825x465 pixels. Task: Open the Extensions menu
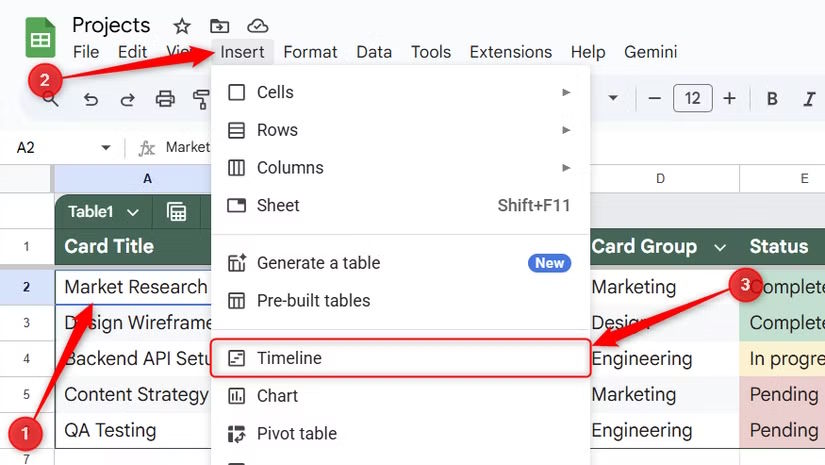[510, 52]
